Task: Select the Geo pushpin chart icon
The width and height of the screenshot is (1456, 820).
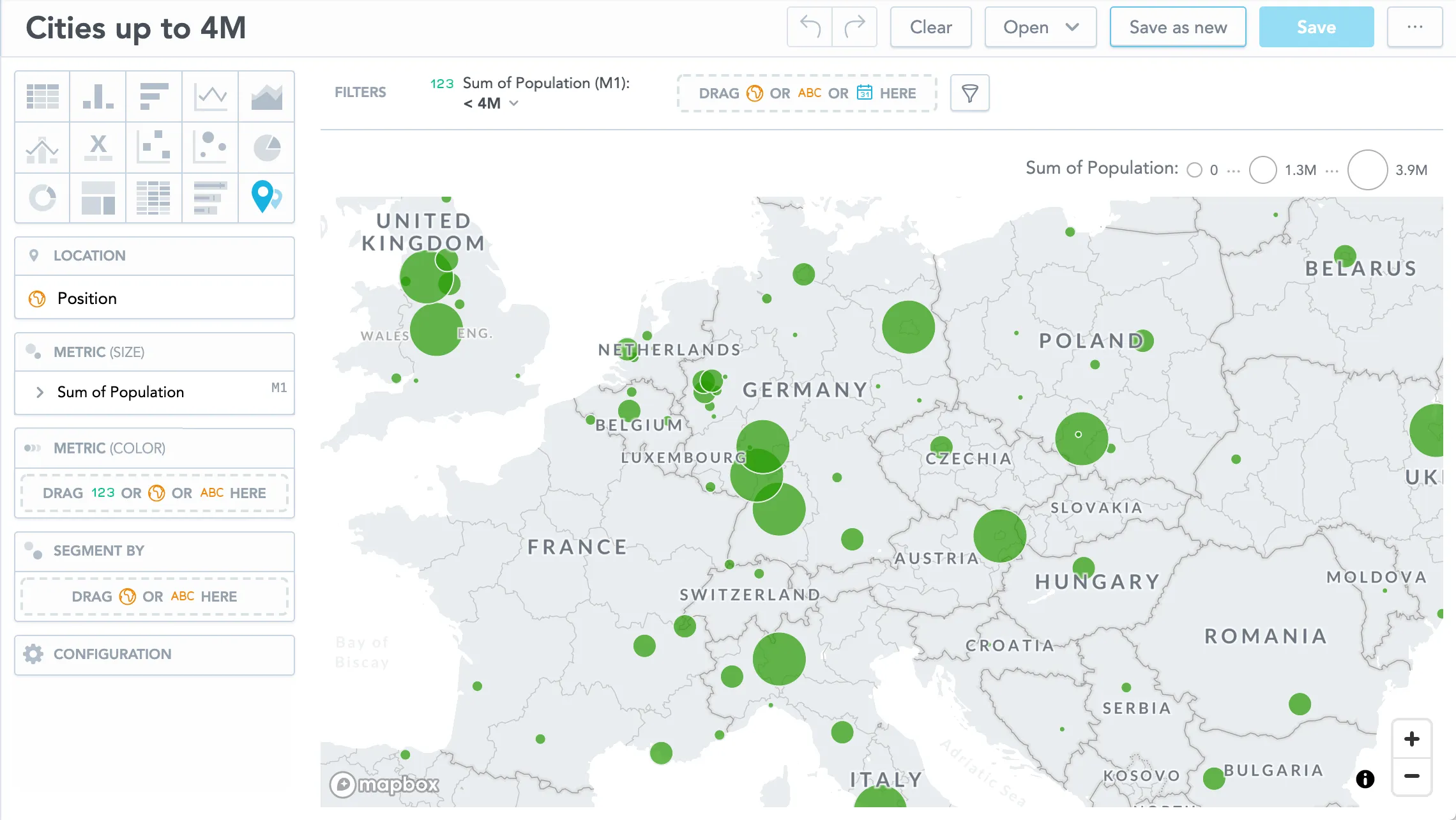Action: [x=266, y=198]
